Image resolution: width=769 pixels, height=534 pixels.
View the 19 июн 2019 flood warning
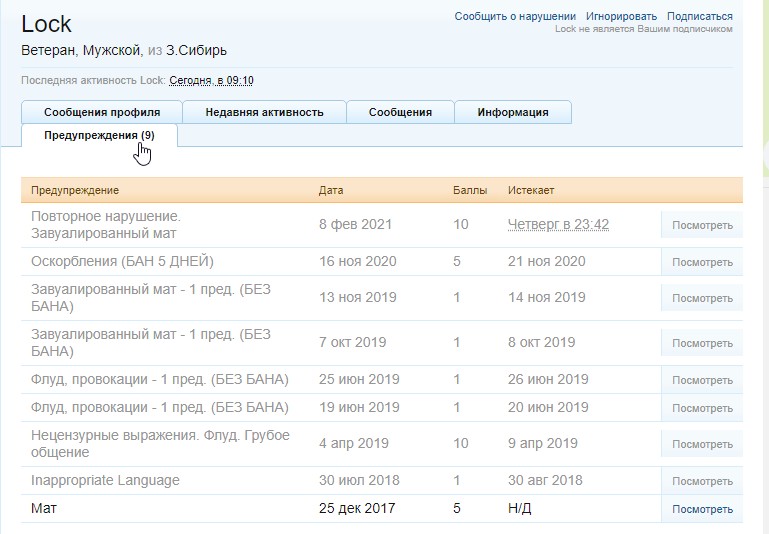point(702,408)
